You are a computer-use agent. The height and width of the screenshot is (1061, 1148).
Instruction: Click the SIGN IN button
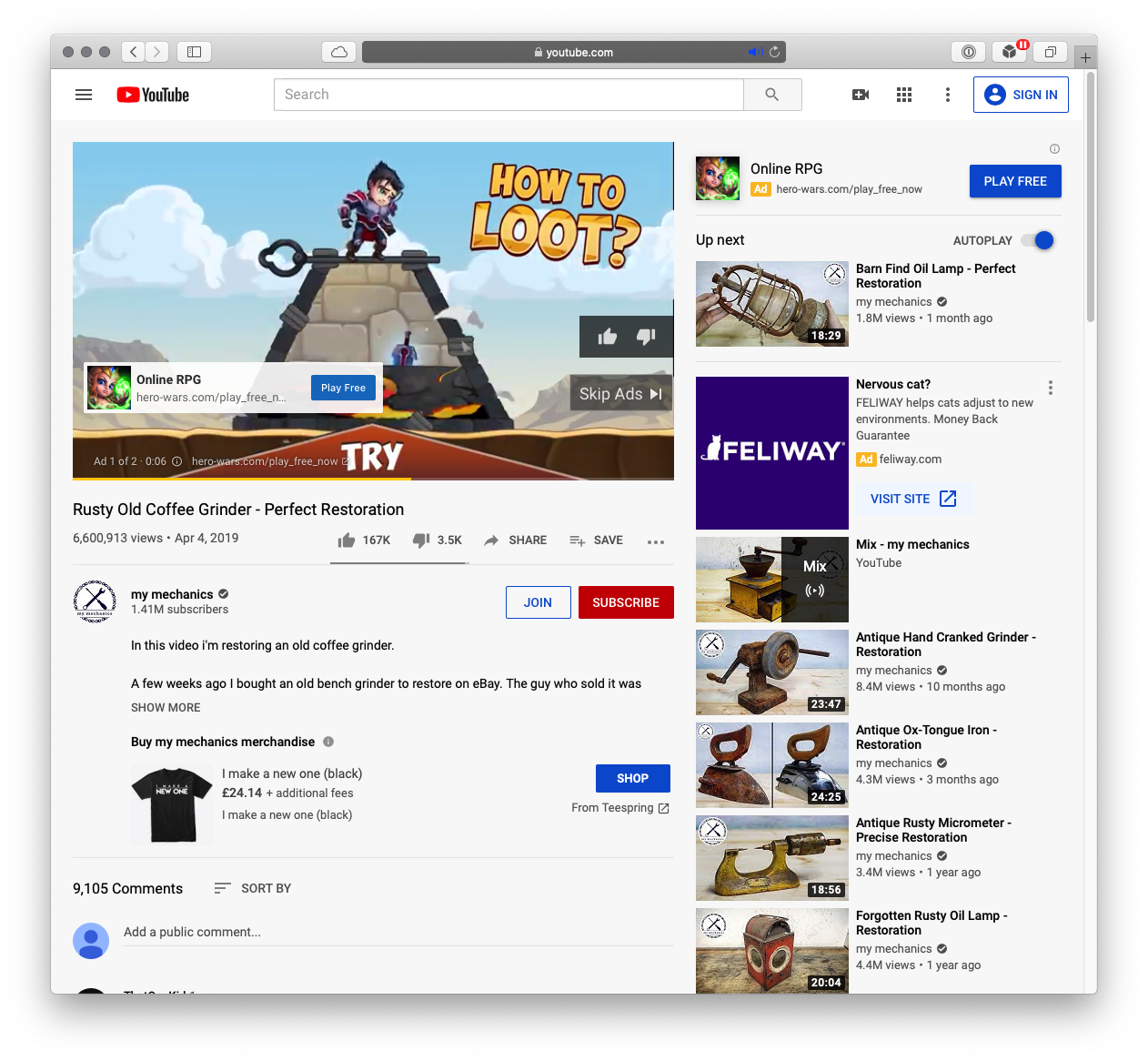[x=1021, y=95]
